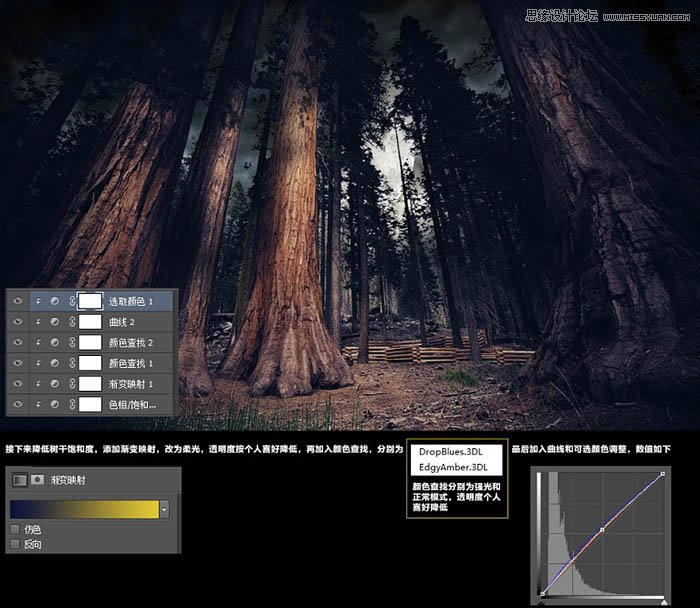The width and height of the screenshot is (700, 608).
Task: Click the black point slider triangle below curves
Action: click(542, 602)
